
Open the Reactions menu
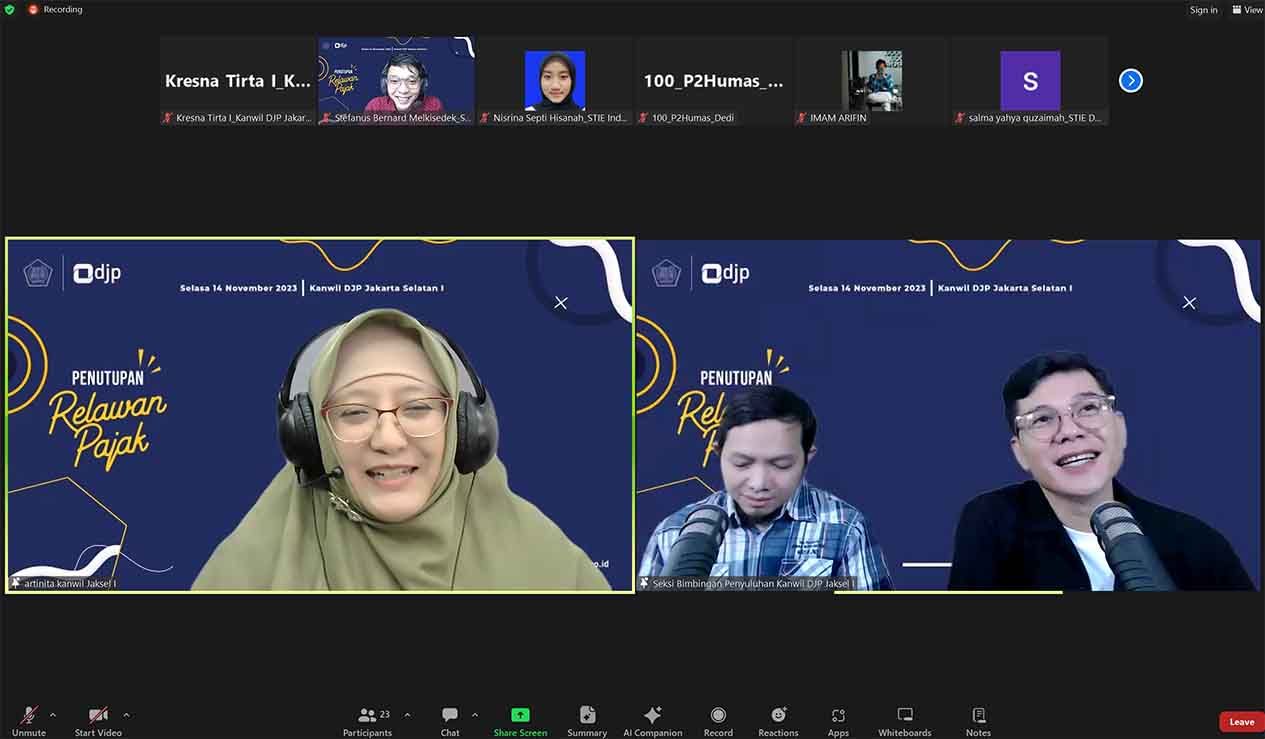[778, 720]
